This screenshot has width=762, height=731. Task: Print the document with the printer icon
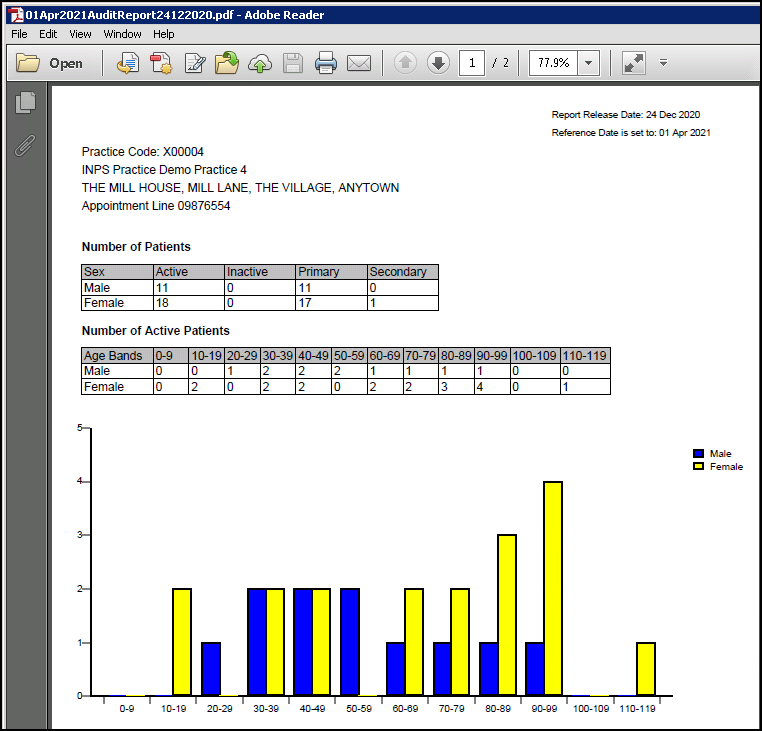tap(326, 63)
